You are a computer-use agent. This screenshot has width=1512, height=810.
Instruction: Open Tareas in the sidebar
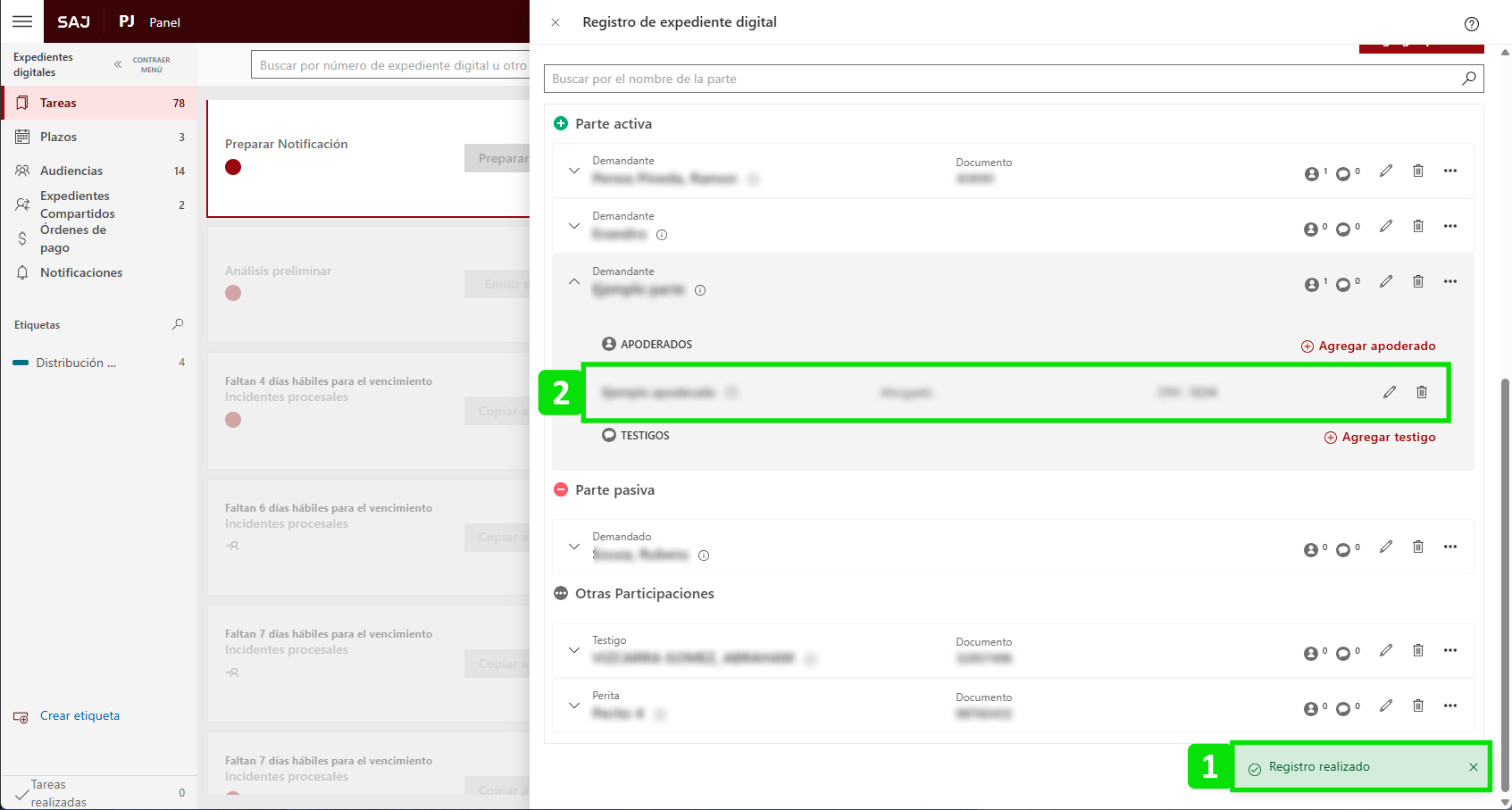pos(58,103)
